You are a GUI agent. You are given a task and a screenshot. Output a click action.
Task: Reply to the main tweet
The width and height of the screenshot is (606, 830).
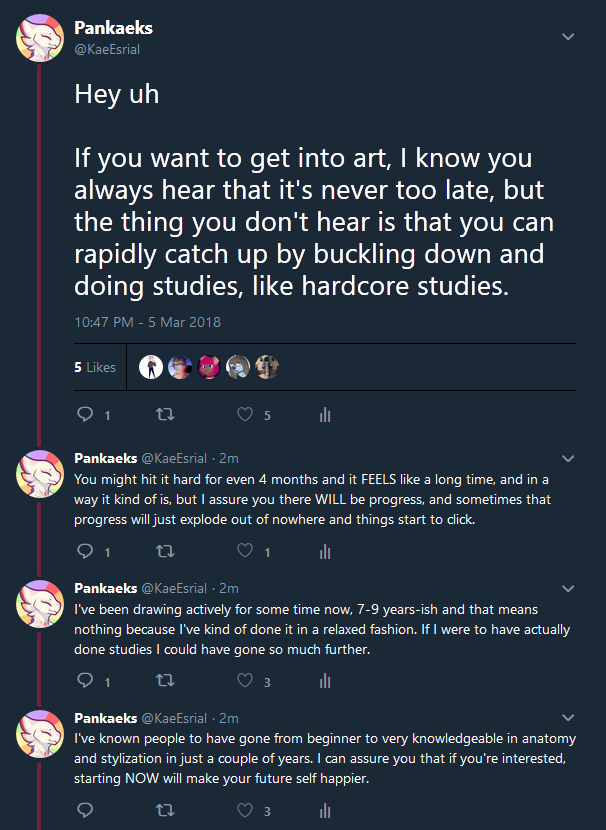[85, 415]
